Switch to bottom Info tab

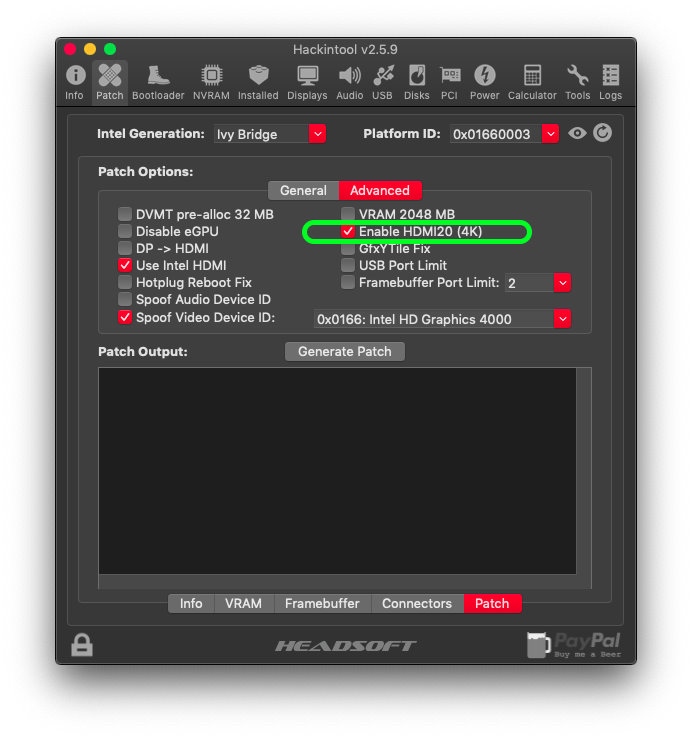[191, 603]
